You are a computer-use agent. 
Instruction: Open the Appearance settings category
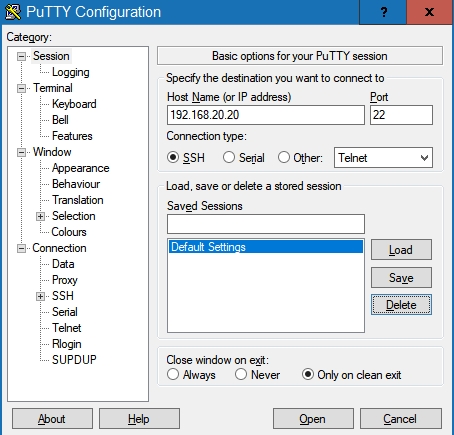pos(81,168)
